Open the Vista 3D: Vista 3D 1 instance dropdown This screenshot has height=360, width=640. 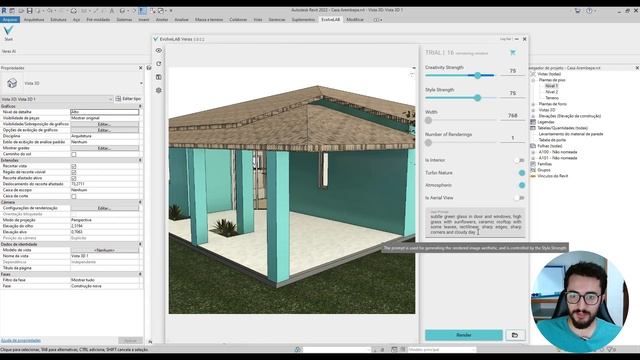(x=110, y=99)
